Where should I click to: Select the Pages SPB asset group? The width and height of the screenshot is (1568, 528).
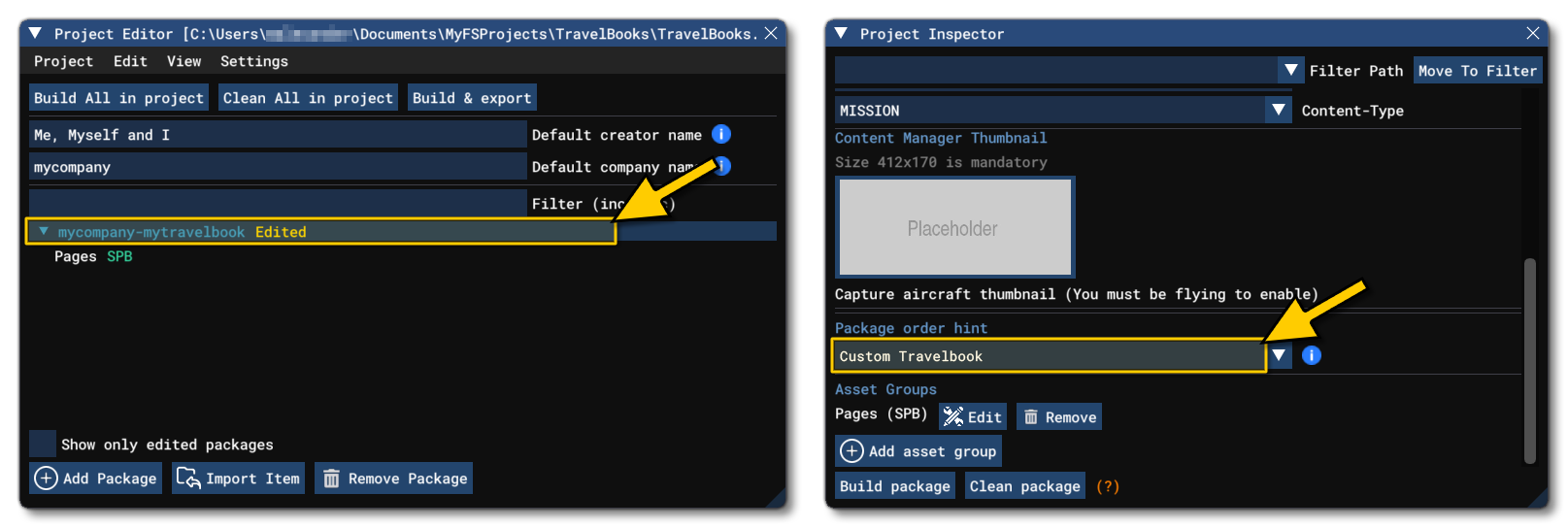pyautogui.click(x=93, y=256)
